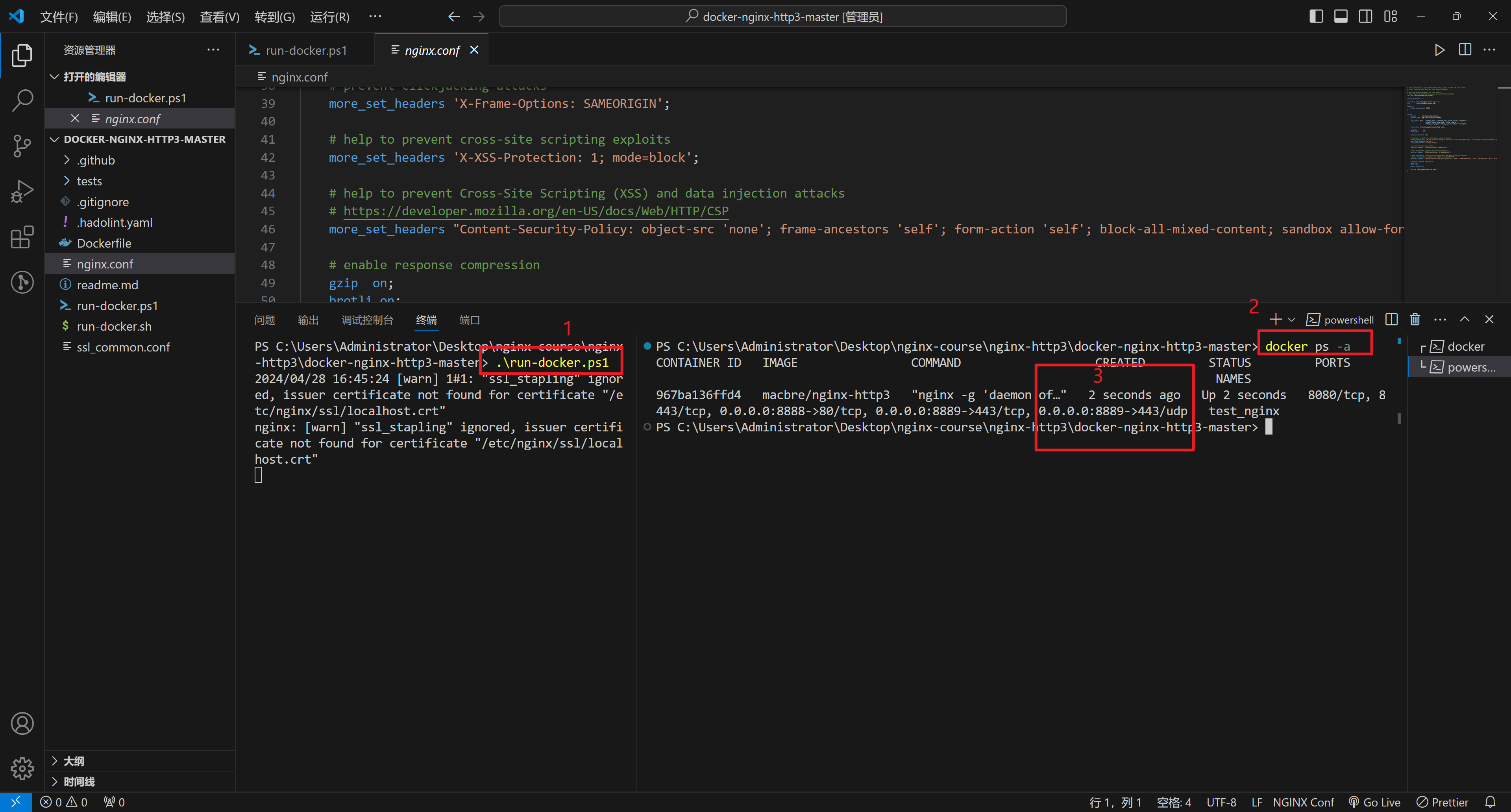Change encoding UTF-8 in status bar
1511x812 pixels.
tap(1221, 802)
